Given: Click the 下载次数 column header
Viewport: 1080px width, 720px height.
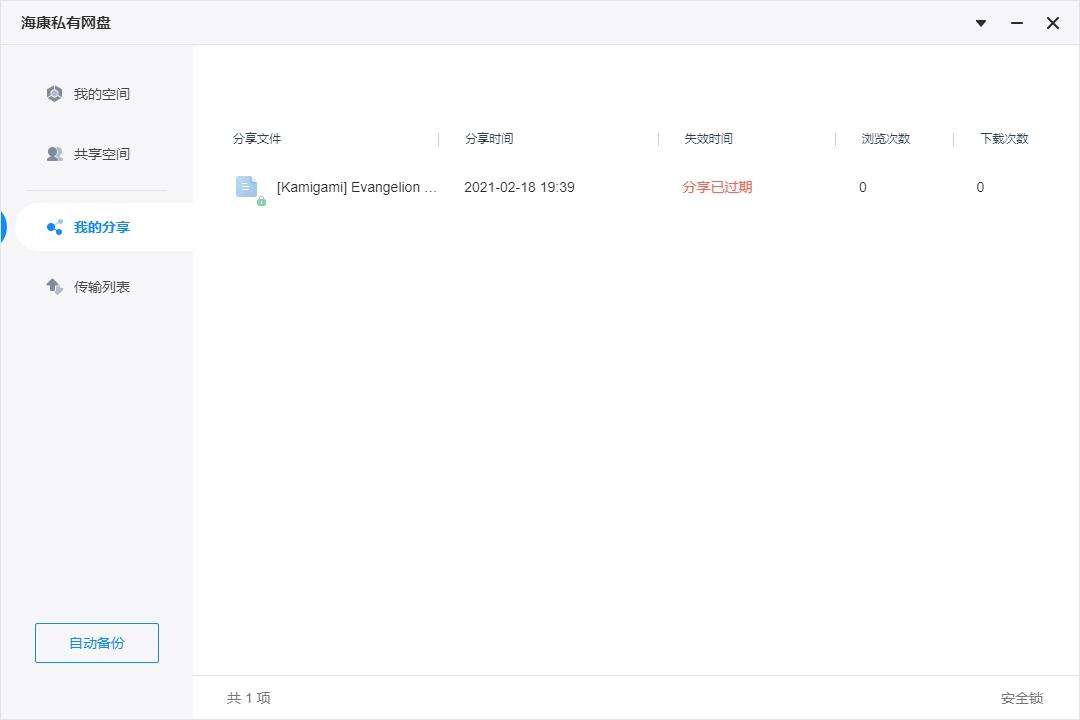Looking at the screenshot, I should 1003,139.
